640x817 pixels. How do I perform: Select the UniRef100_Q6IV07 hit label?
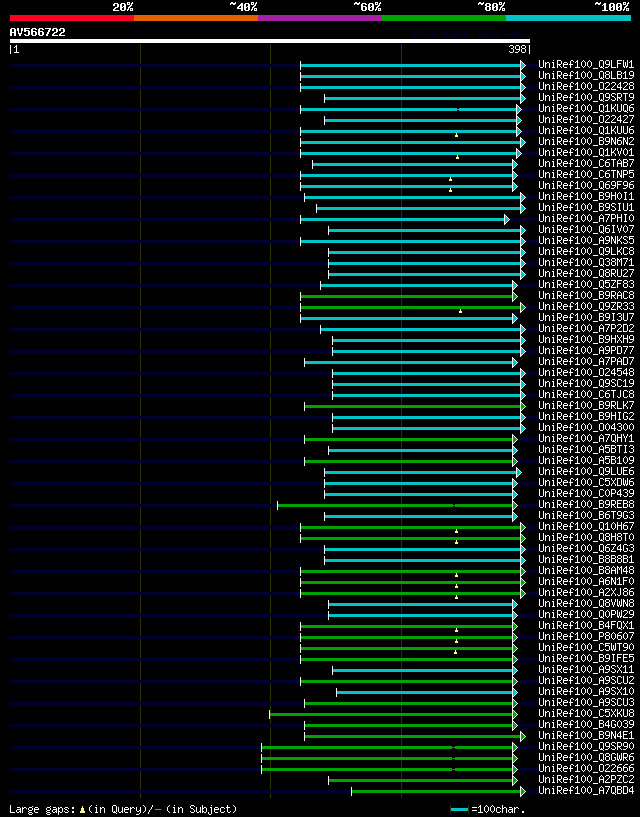click(586, 230)
